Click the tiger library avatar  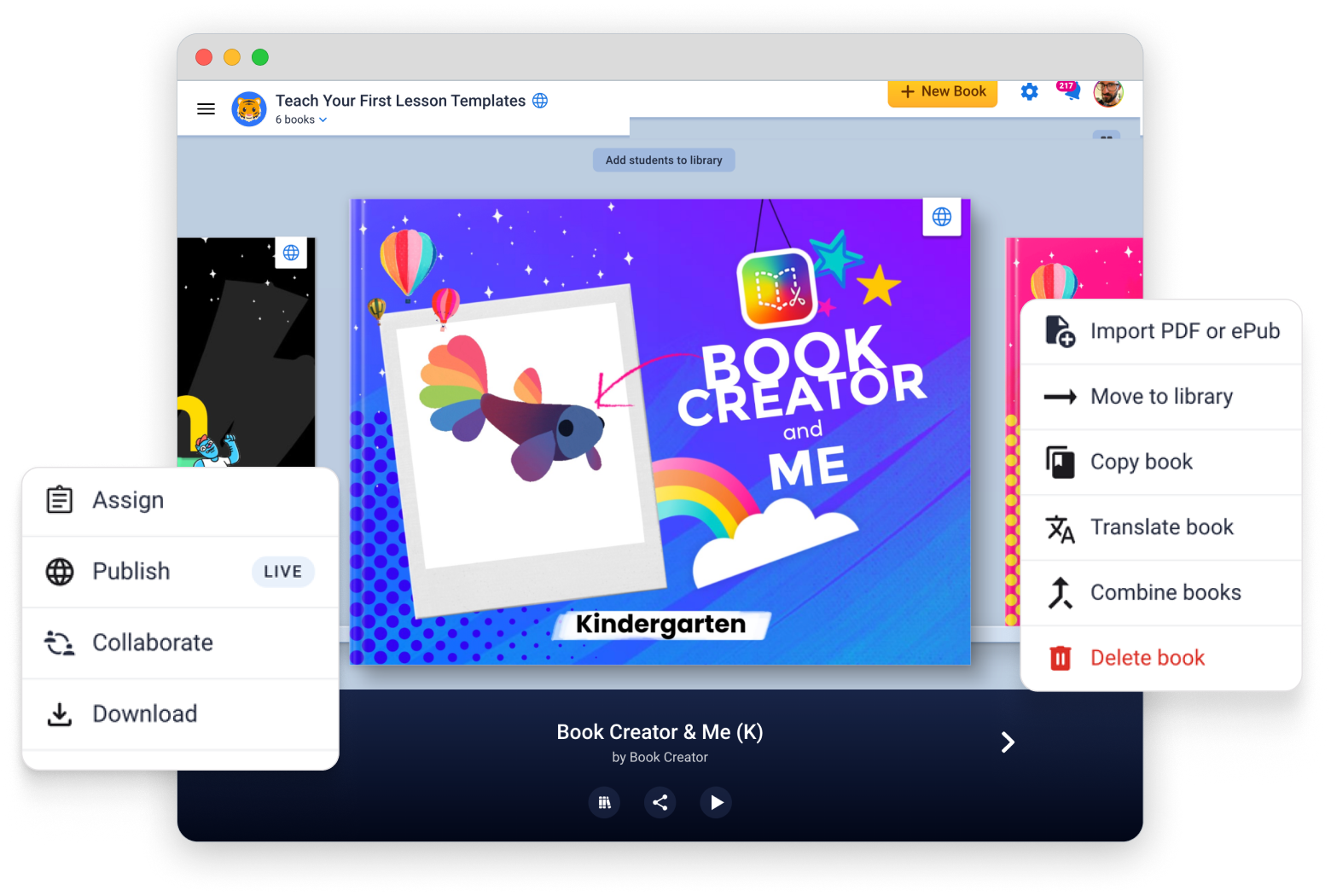(249, 109)
